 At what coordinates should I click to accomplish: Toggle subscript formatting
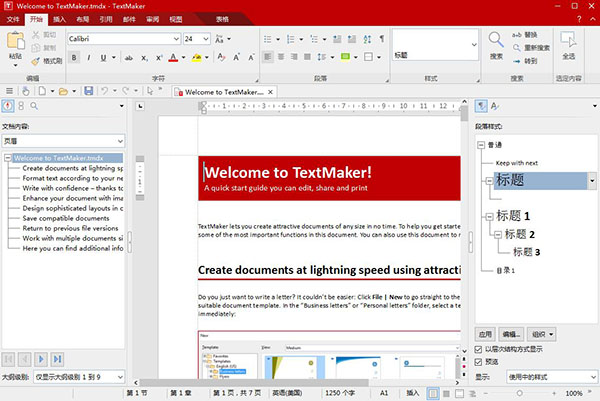pyautogui.click(x=144, y=58)
